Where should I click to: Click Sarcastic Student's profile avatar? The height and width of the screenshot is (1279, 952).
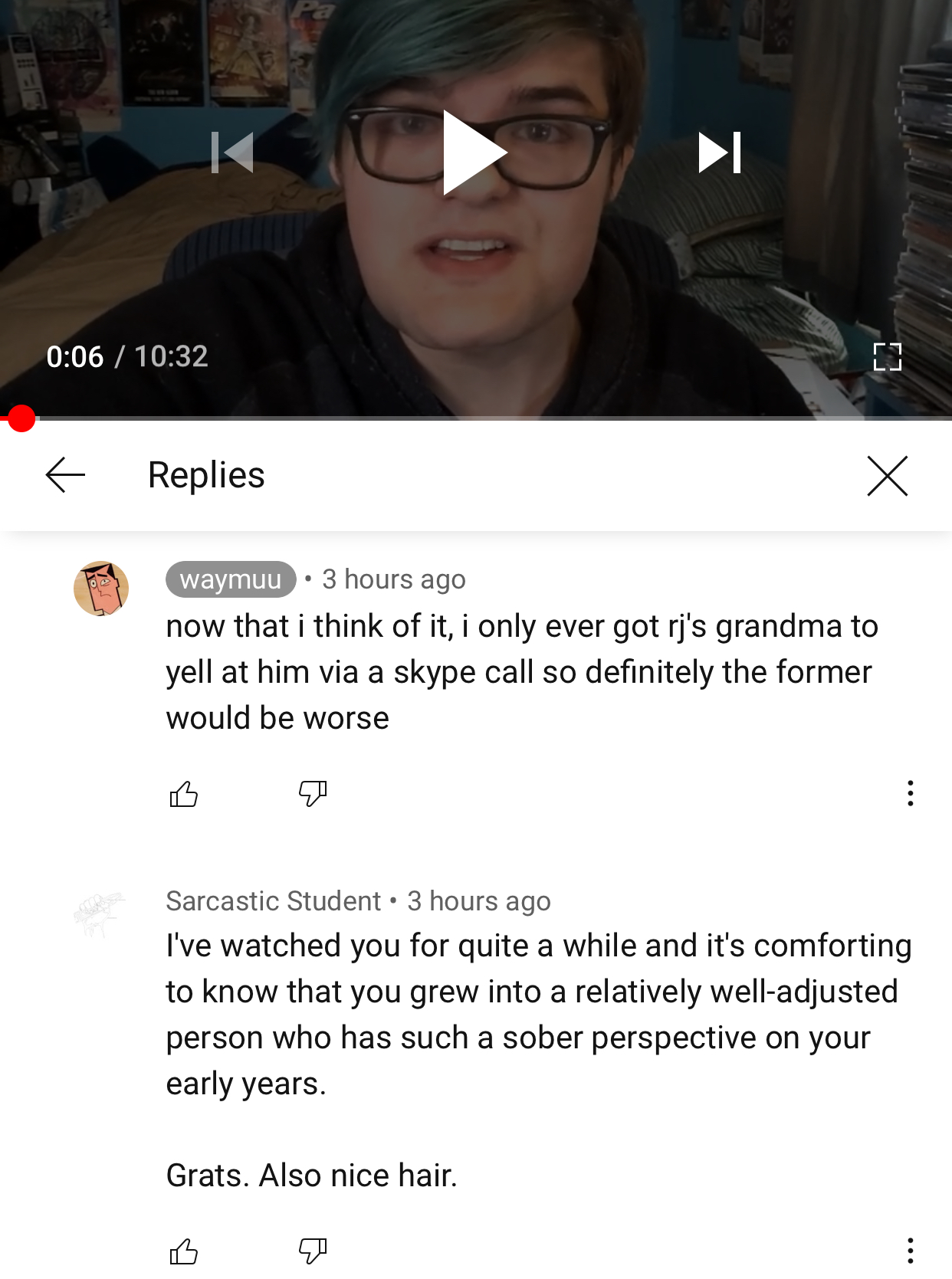tap(100, 913)
